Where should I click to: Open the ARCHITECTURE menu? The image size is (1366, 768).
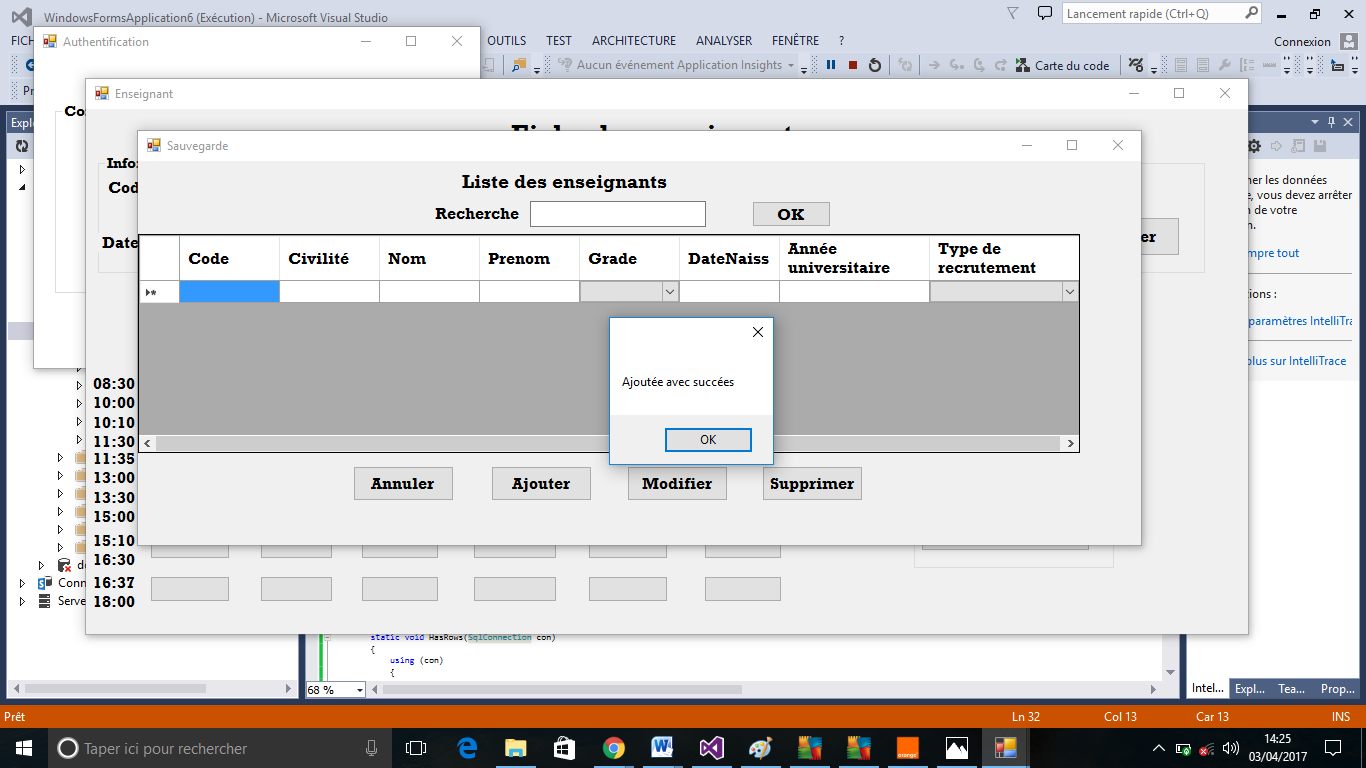(x=633, y=41)
